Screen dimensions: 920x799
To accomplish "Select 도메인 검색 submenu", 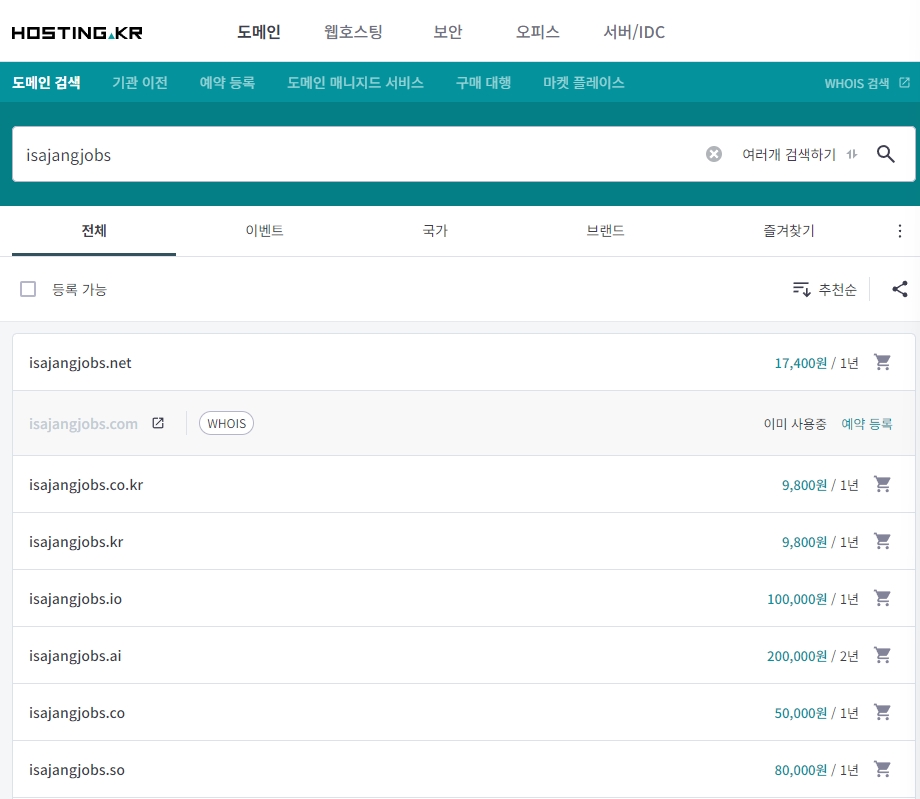I will 46,83.
